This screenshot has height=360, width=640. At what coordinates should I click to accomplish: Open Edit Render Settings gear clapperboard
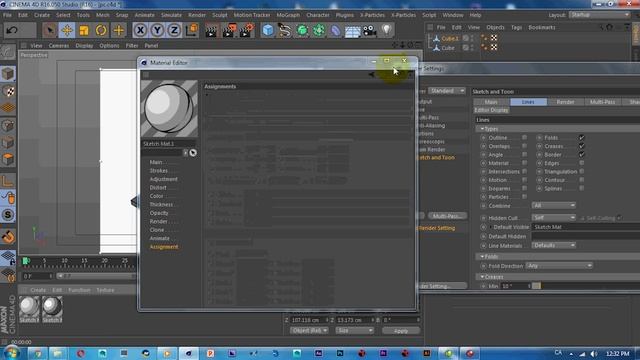(x=247, y=30)
